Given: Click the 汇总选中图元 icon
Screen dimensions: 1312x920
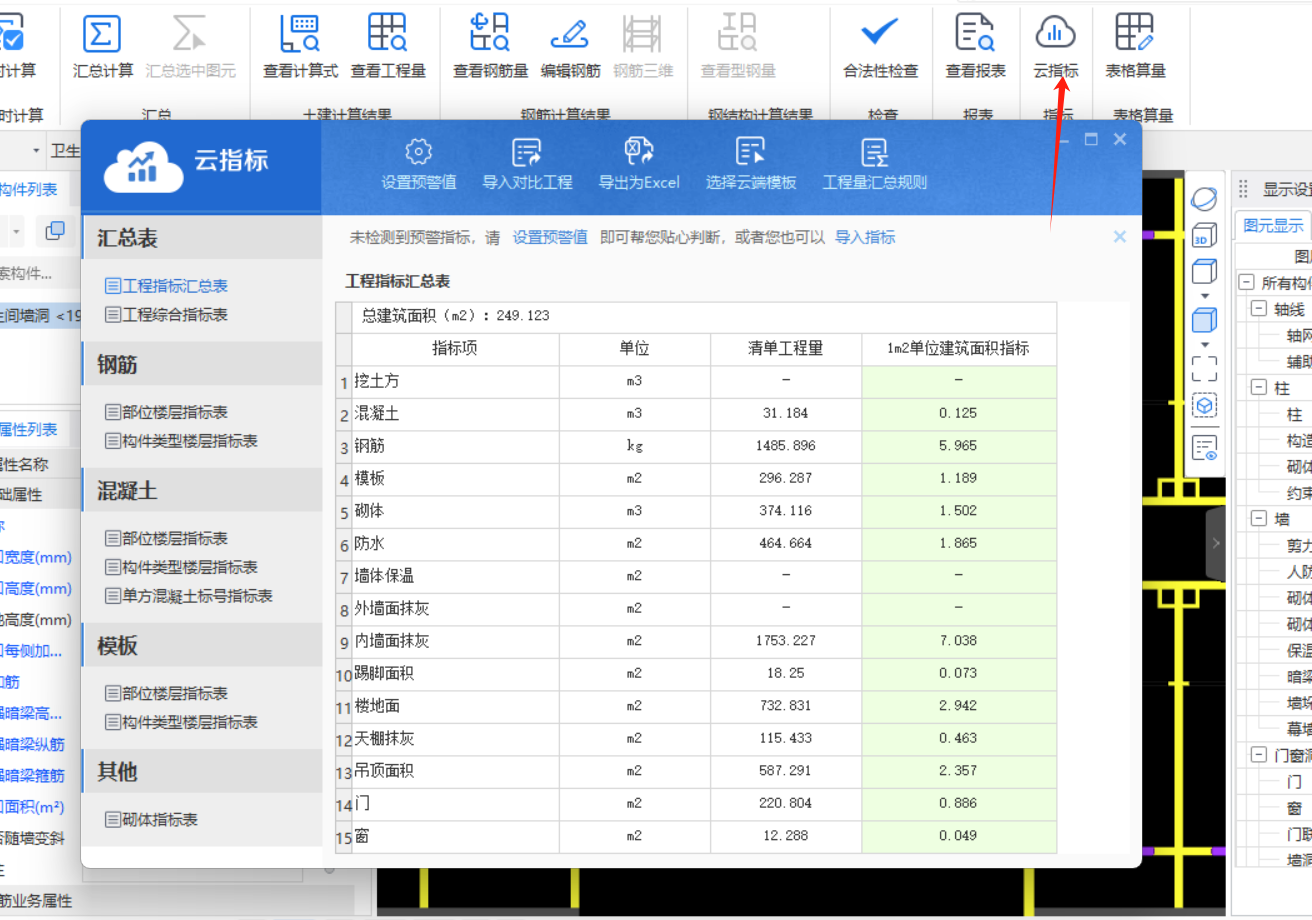Looking at the screenshot, I should tap(190, 34).
